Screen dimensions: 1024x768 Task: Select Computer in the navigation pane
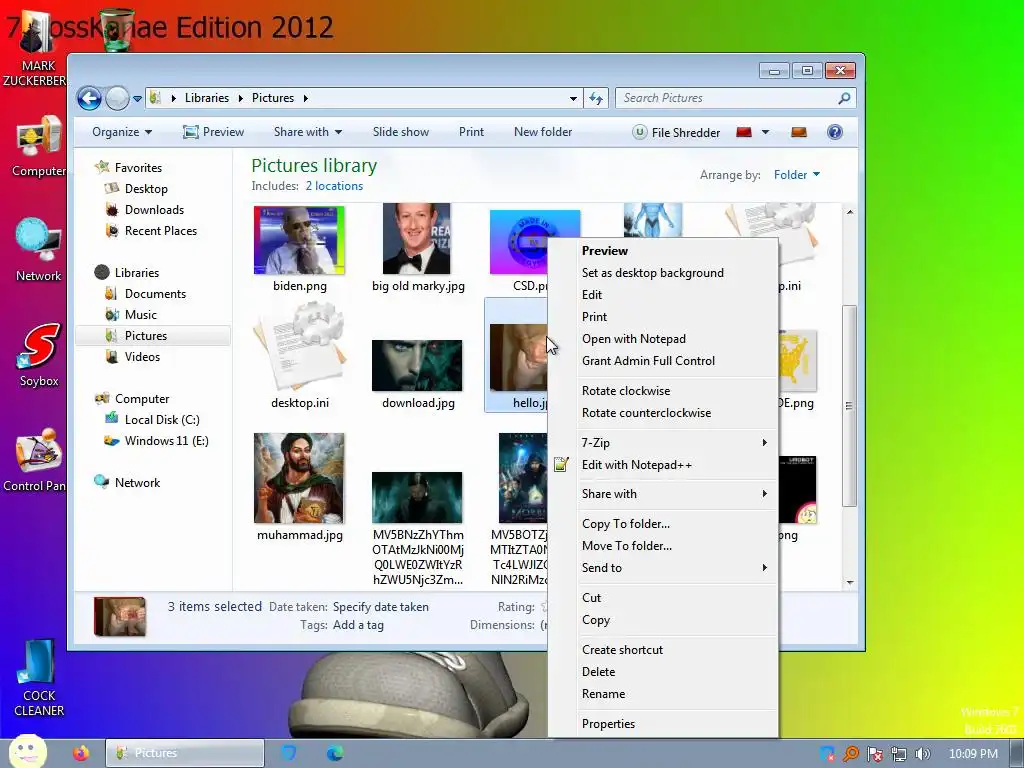click(142, 398)
